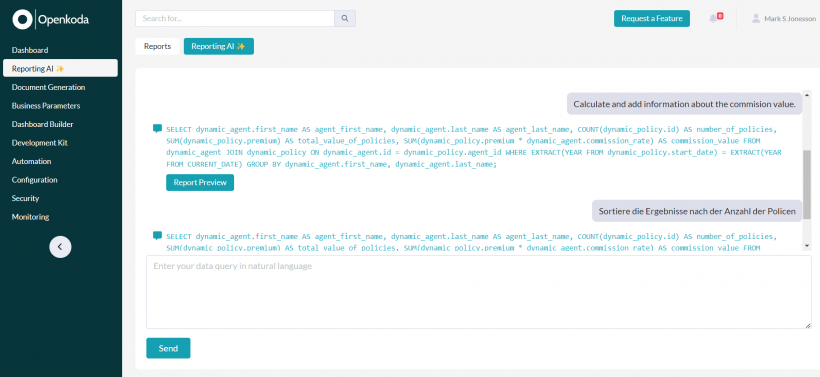The image size is (820, 377).
Task: Click chat bubble icon of first SQL response
Action: pyautogui.click(x=157, y=128)
